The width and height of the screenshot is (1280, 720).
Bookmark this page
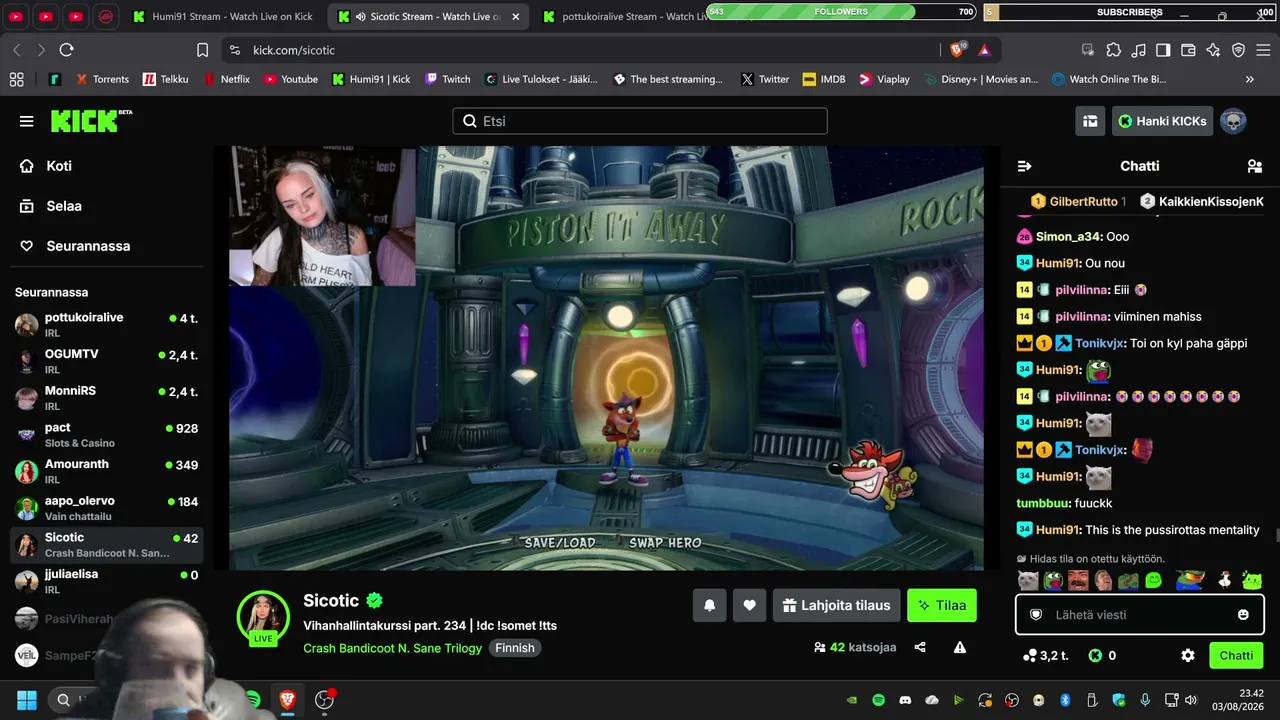(x=203, y=50)
